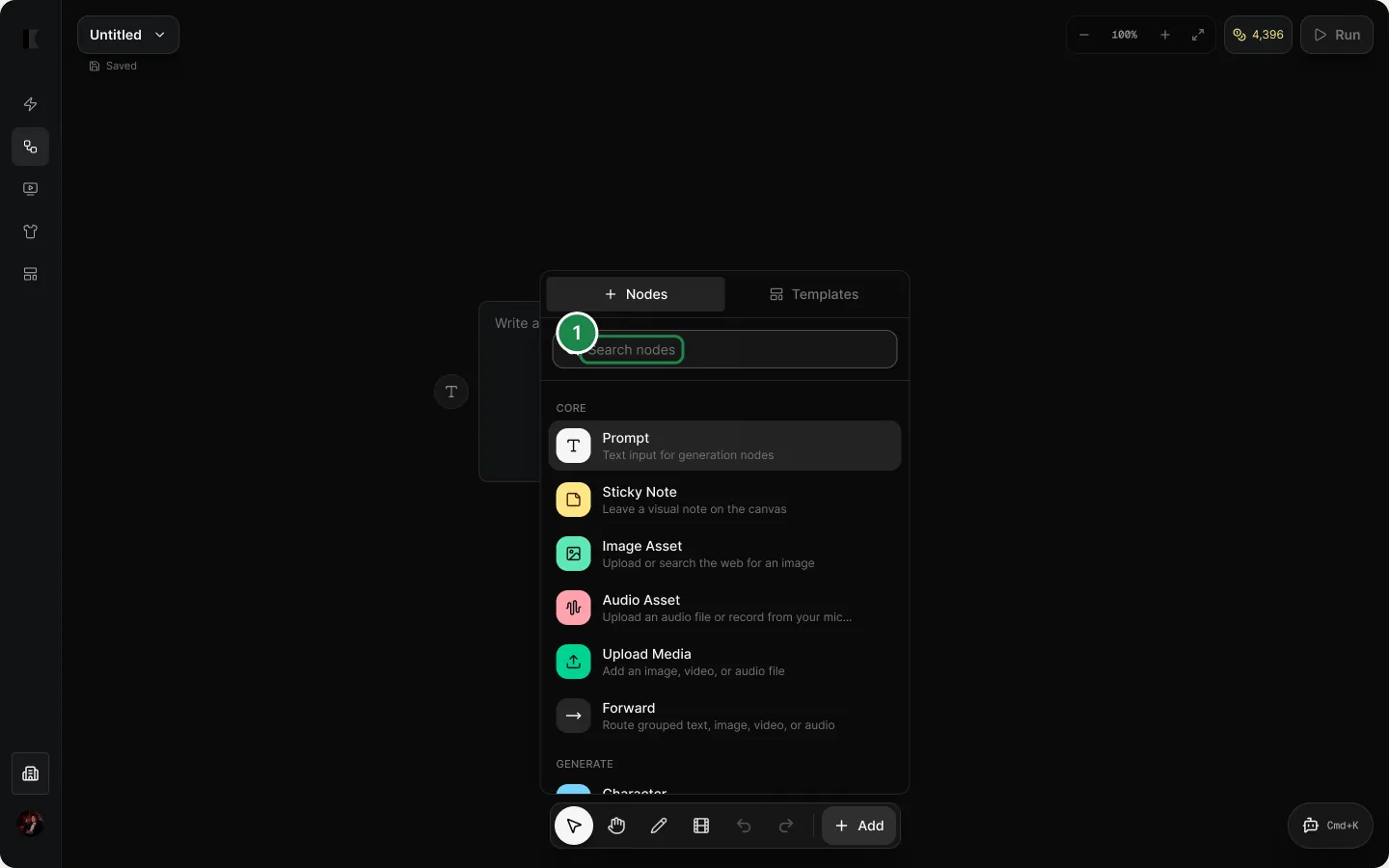Select the hand pan tool
Image resolution: width=1389 pixels, height=868 pixels.
click(x=616, y=826)
